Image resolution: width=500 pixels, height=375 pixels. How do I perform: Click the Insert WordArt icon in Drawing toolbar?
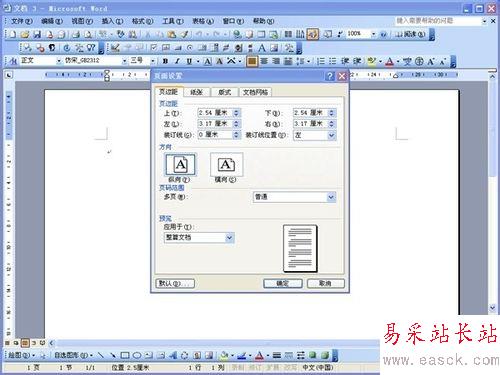[173, 355]
